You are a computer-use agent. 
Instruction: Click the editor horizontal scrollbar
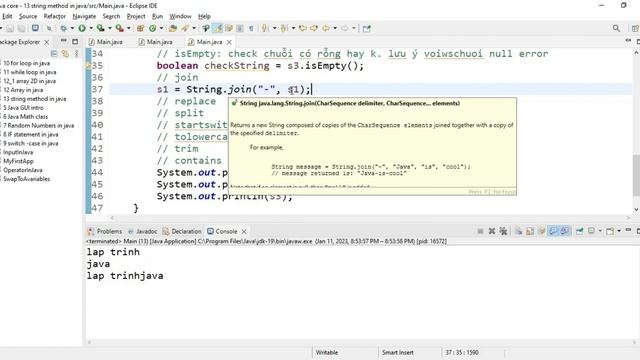click(x=370, y=218)
